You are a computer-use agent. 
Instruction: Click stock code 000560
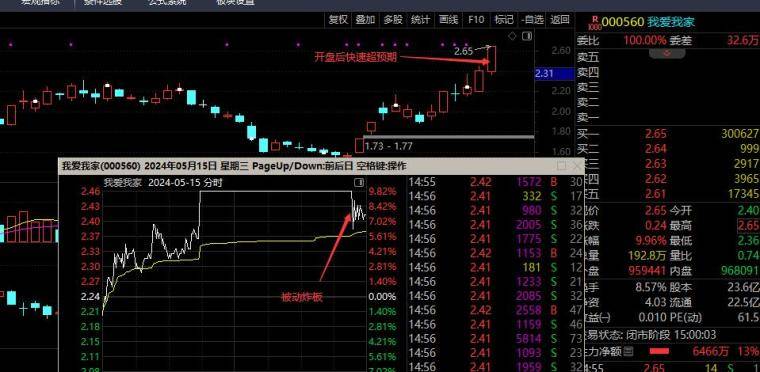(623, 22)
